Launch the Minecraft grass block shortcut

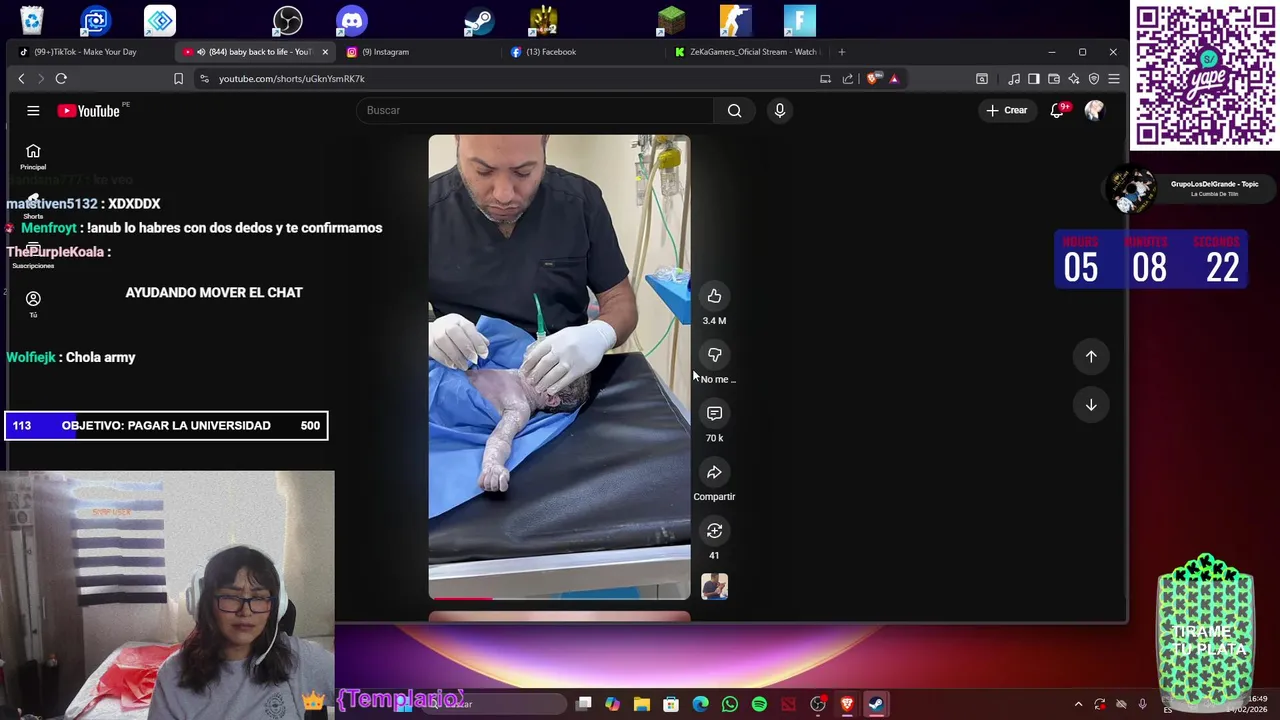(x=671, y=20)
